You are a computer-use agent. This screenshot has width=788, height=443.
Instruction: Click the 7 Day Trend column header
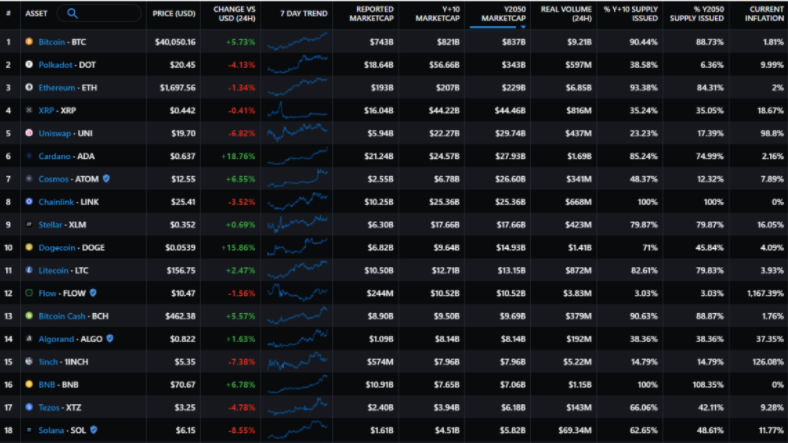pyautogui.click(x=304, y=14)
